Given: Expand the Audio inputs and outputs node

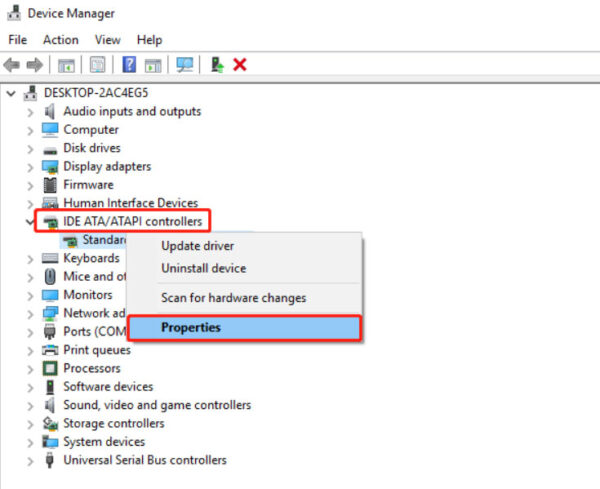Looking at the screenshot, I should pos(30,112).
